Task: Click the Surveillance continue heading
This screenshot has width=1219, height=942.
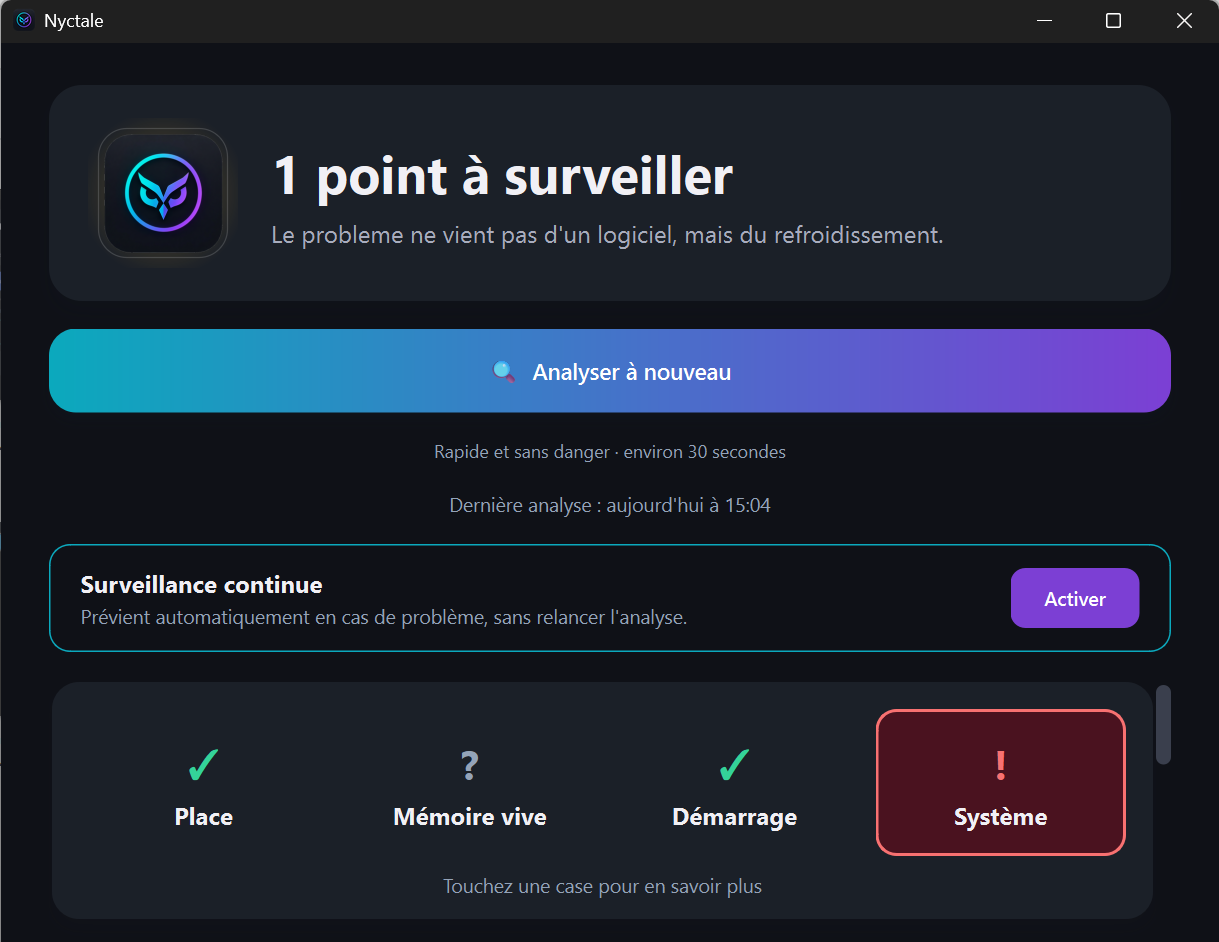Action: (x=201, y=585)
